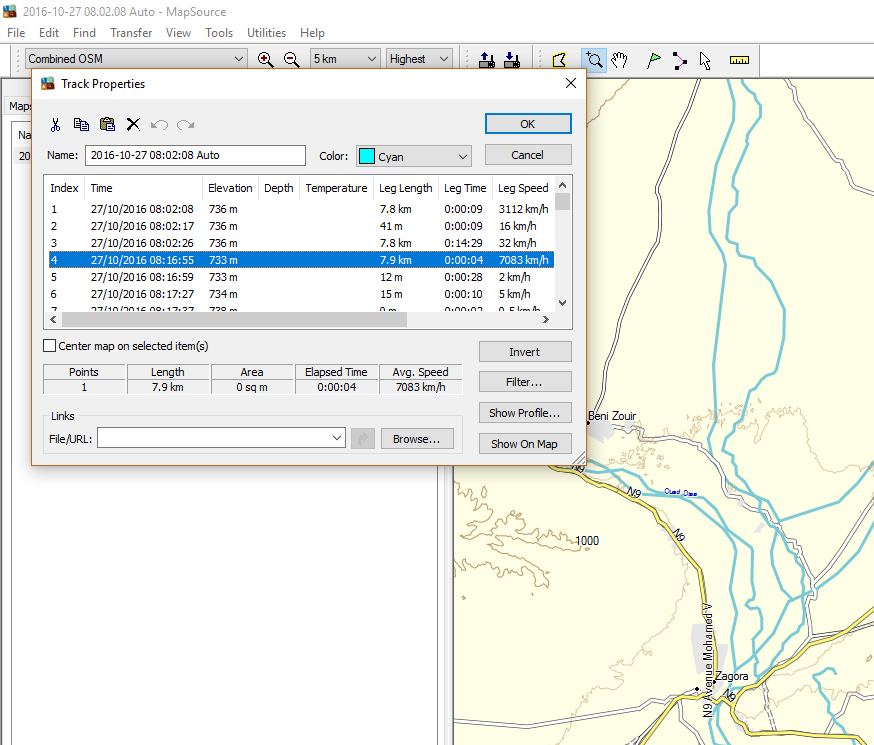The image size is (874, 745).
Task: Select the Waypoint flag tool
Action: (x=653, y=60)
